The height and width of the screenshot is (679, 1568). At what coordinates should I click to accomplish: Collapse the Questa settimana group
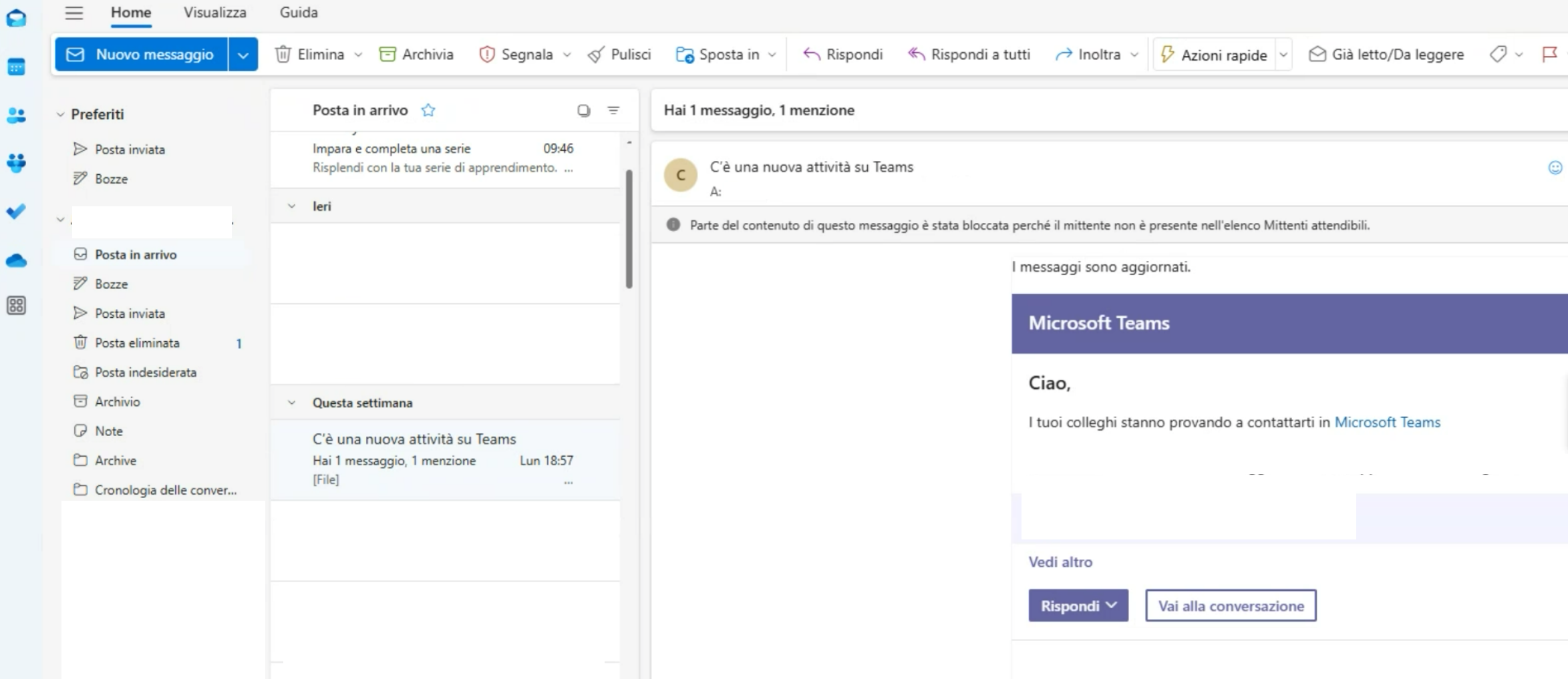pyautogui.click(x=291, y=403)
